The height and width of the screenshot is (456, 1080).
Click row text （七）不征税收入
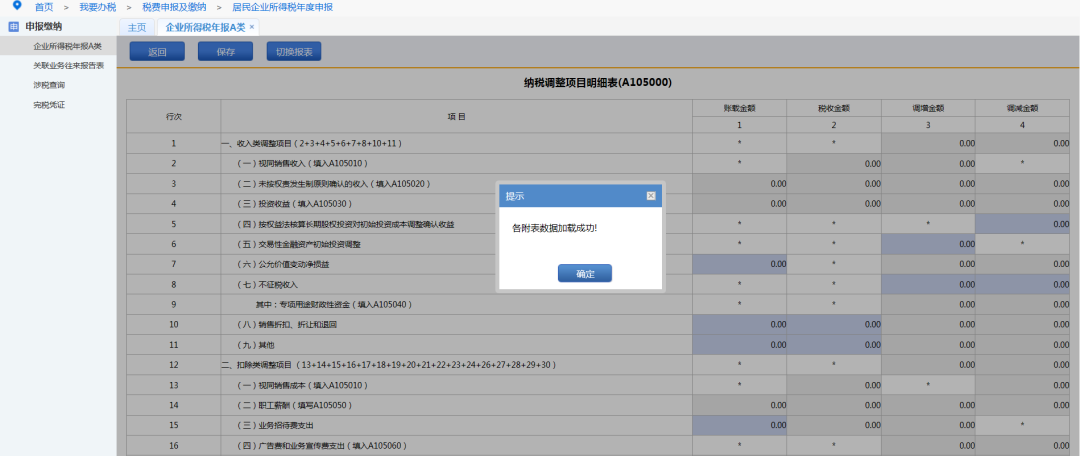(x=267, y=284)
